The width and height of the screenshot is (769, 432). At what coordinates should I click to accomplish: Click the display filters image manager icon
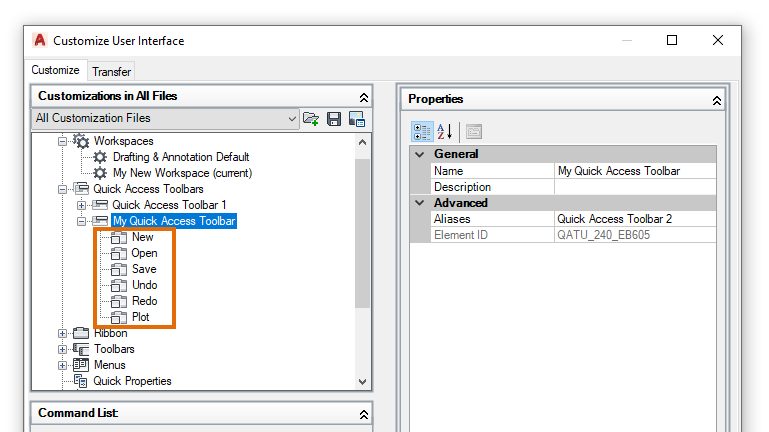click(x=357, y=119)
